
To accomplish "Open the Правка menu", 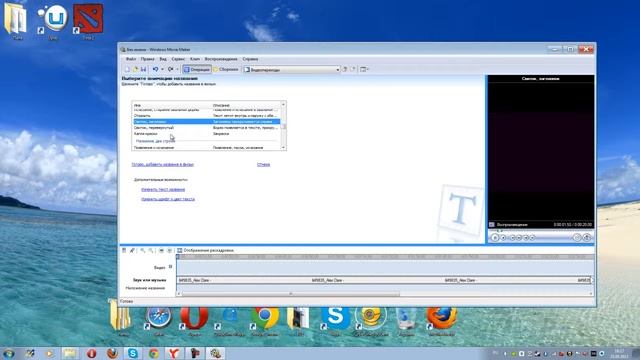I will click(147, 59).
